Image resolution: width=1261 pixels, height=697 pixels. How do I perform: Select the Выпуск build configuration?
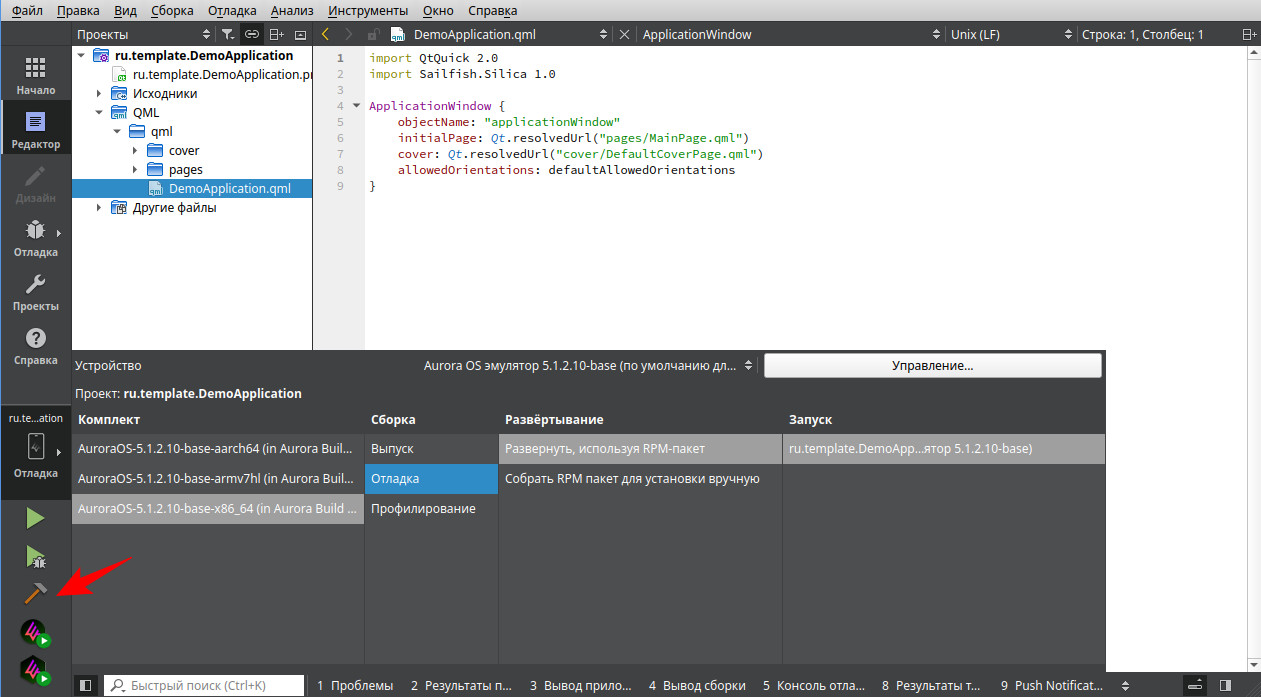coord(392,449)
